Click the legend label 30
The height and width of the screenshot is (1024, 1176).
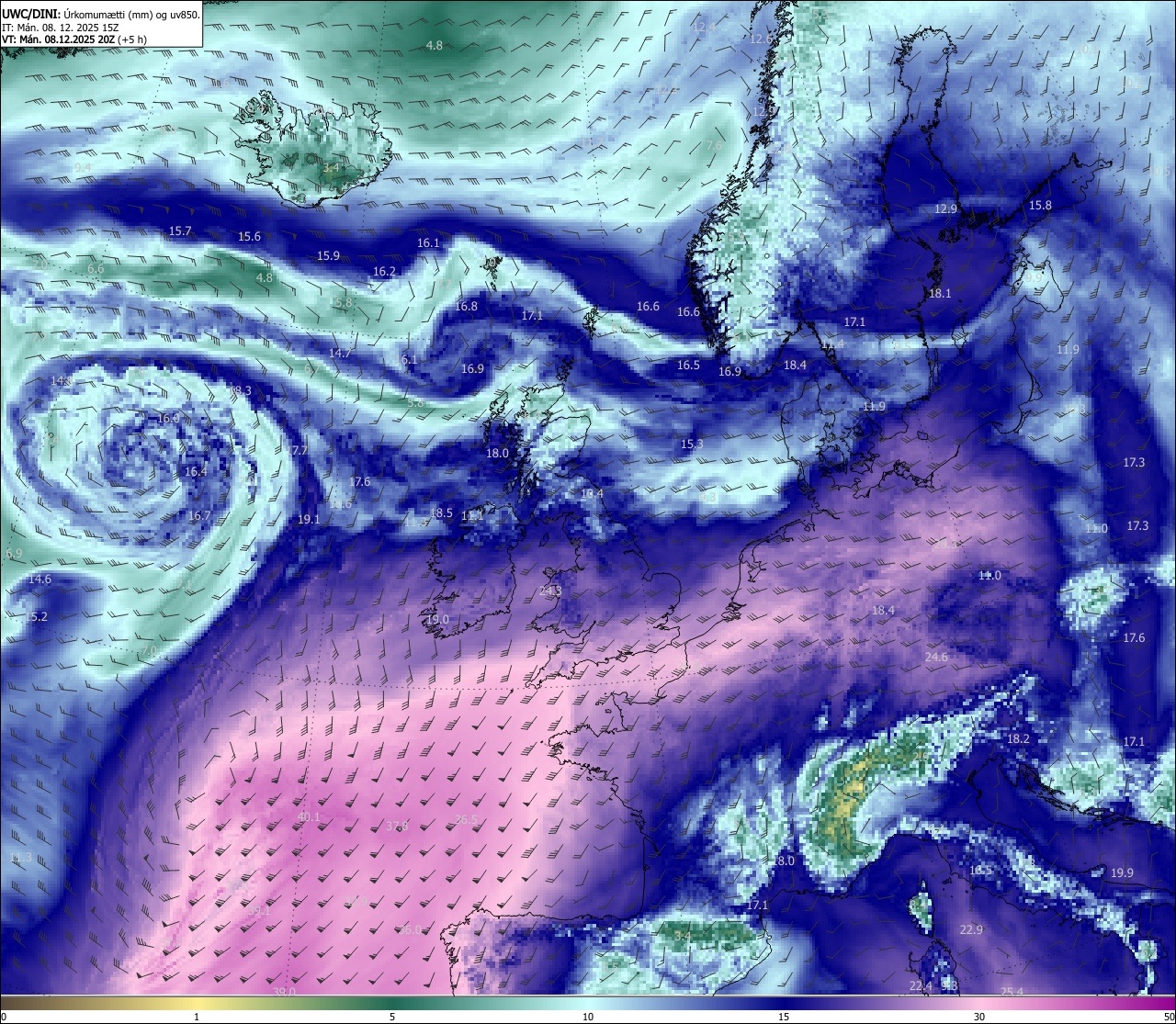coord(979,1017)
